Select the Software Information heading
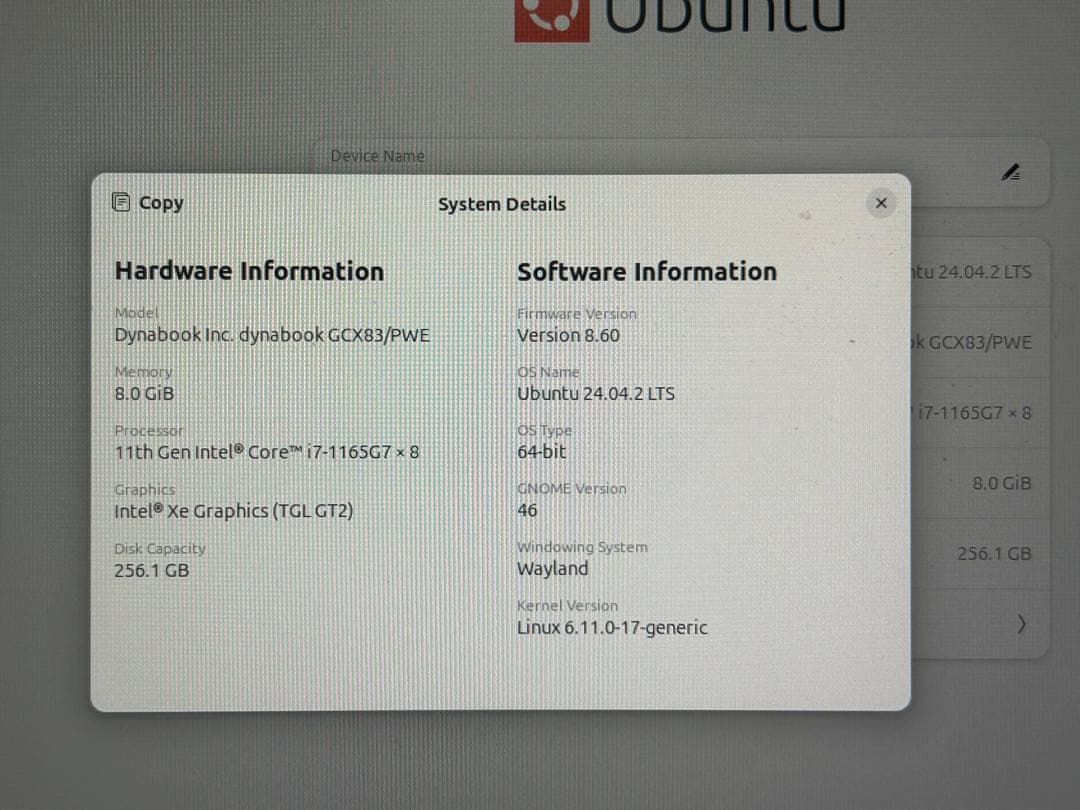Image resolution: width=1080 pixels, height=810 pixels. tap(647, 271)
